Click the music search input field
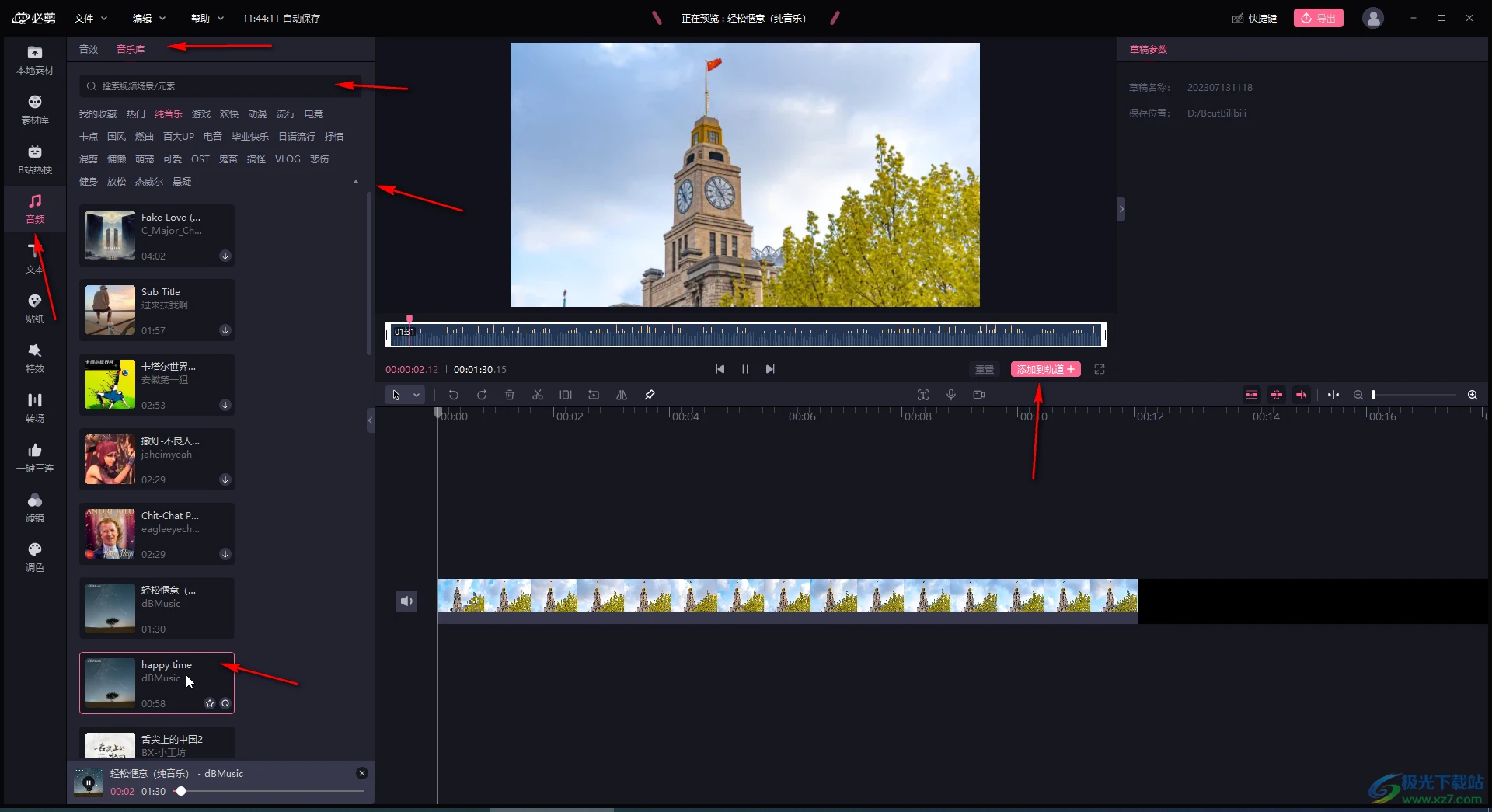 click(221, 86)
